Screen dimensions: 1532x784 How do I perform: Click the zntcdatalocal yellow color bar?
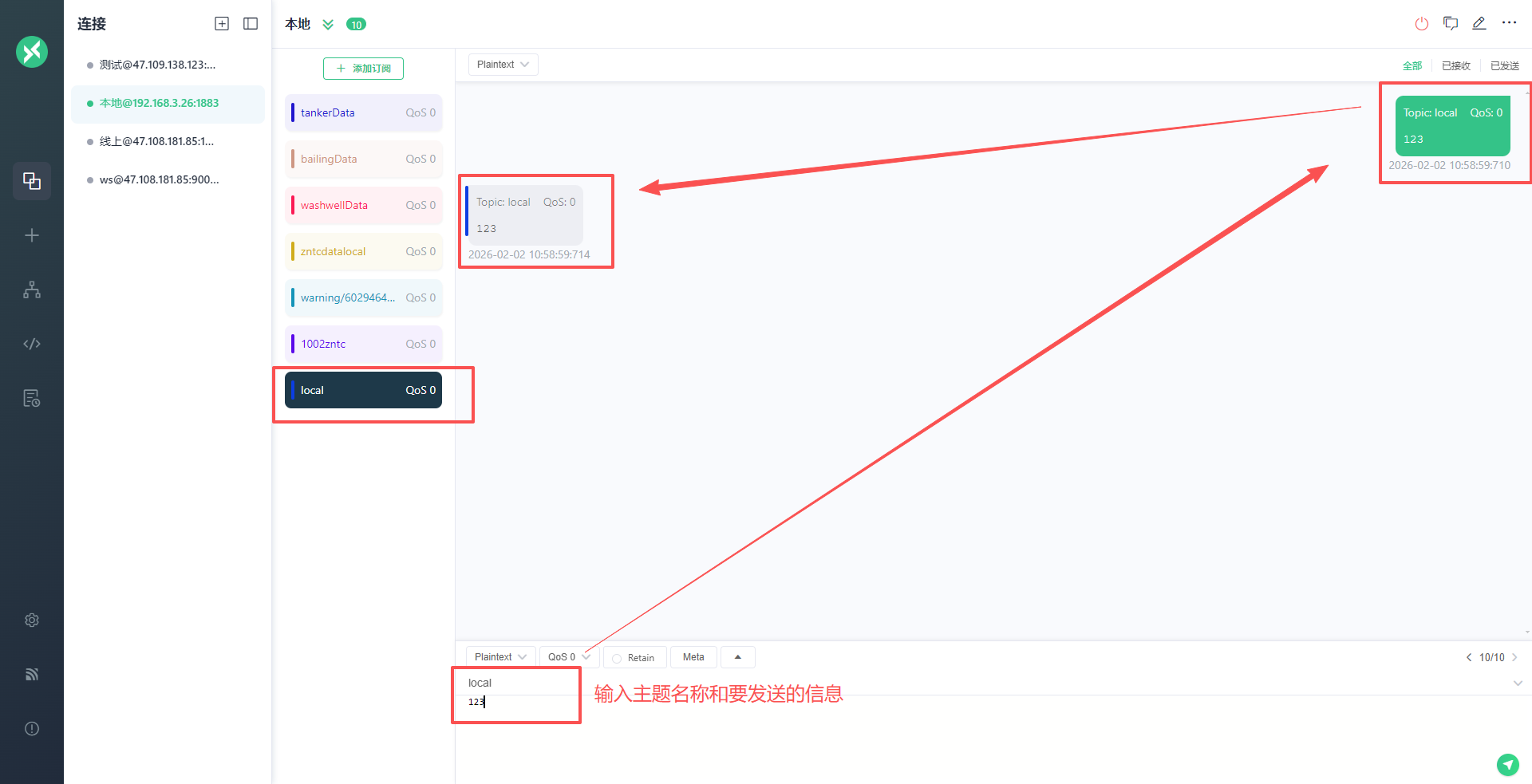pyautogui.click(x=293, y=251)
